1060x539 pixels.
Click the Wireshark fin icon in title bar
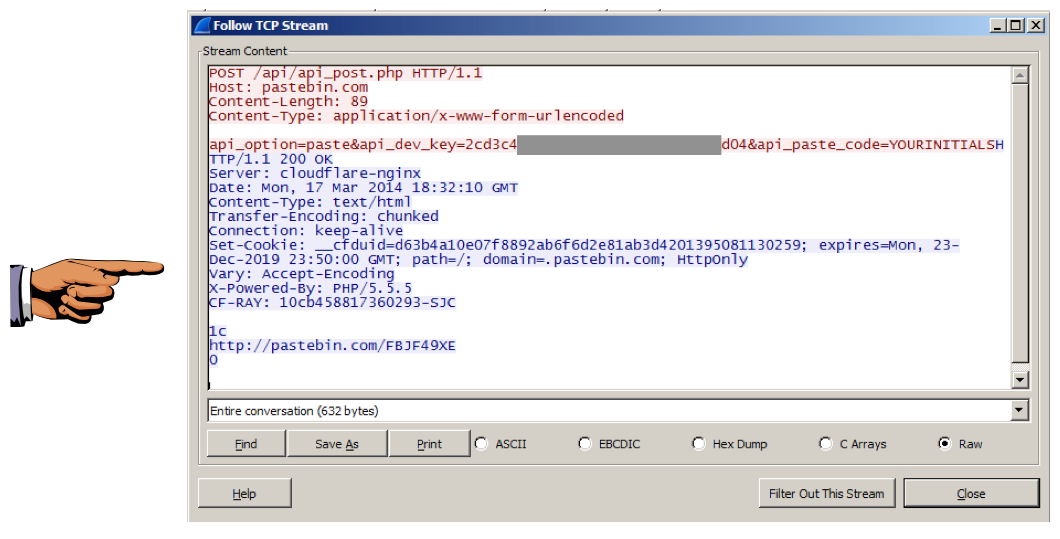202,26
